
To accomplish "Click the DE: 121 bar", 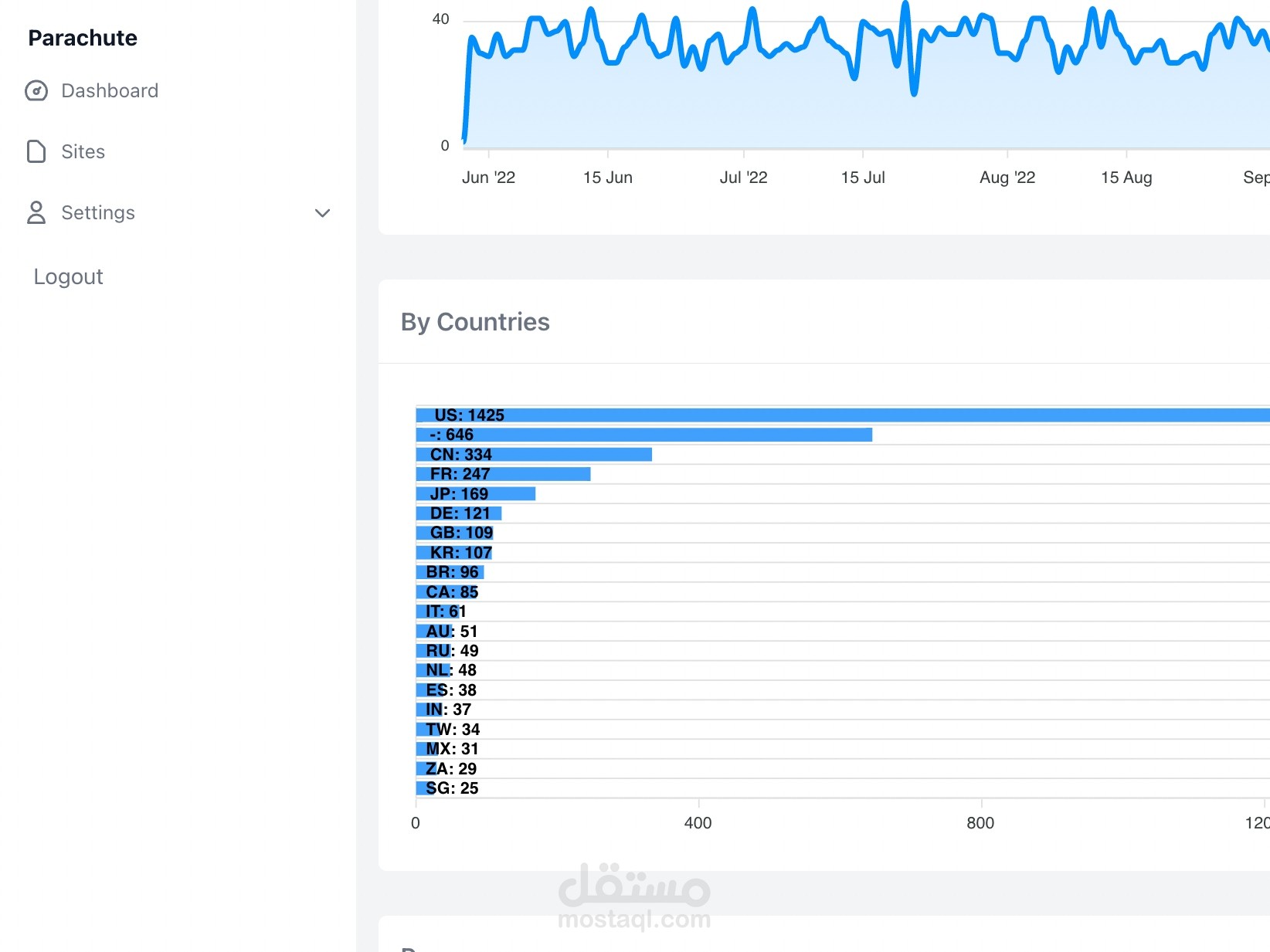I will [x=459, y=513].
